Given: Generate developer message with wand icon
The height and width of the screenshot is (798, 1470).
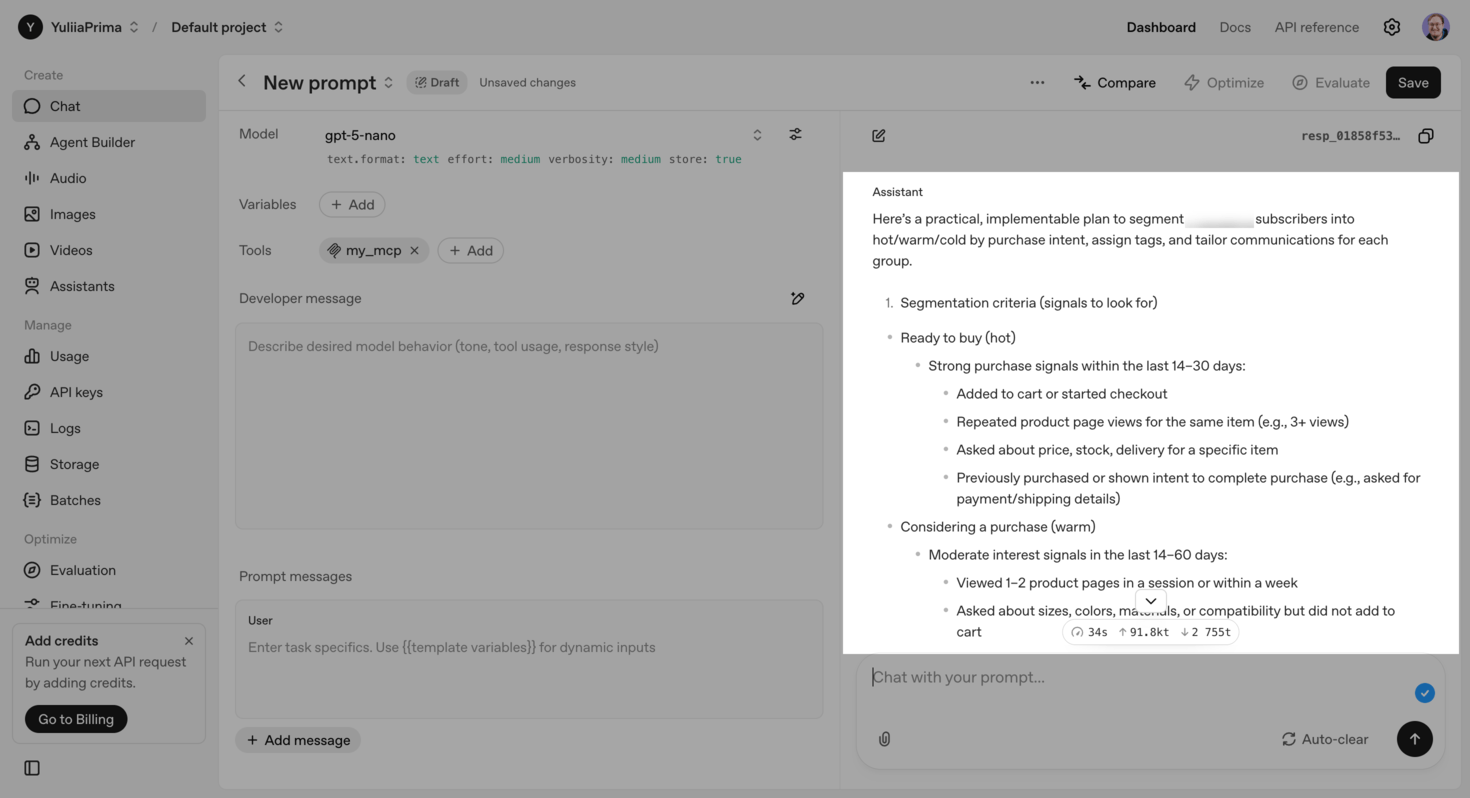Looking at the screenshot, I should 797,298.
